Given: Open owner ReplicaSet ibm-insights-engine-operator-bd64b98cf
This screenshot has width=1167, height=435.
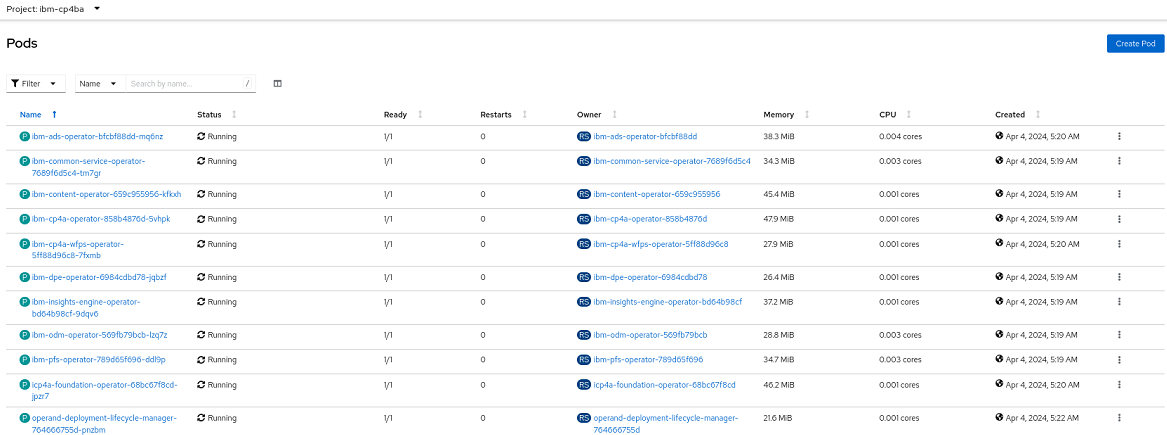Looking at the screenshot, I should click(x=668, y=302).
